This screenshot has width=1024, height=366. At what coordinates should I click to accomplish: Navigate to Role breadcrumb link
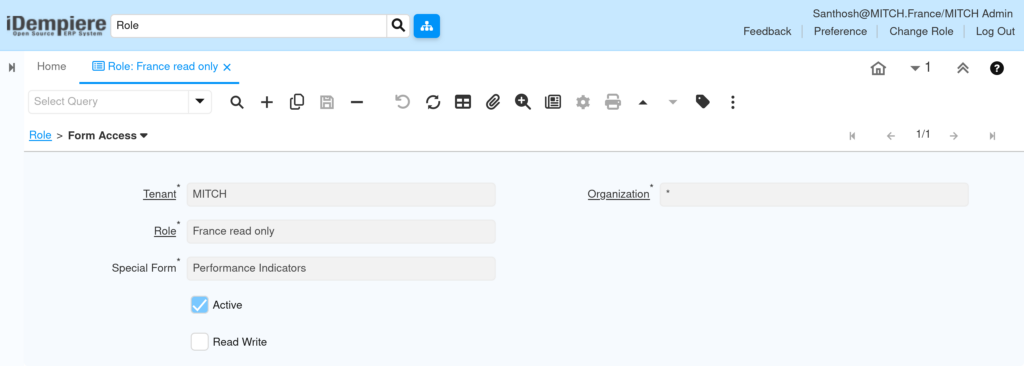pos(40,136)
